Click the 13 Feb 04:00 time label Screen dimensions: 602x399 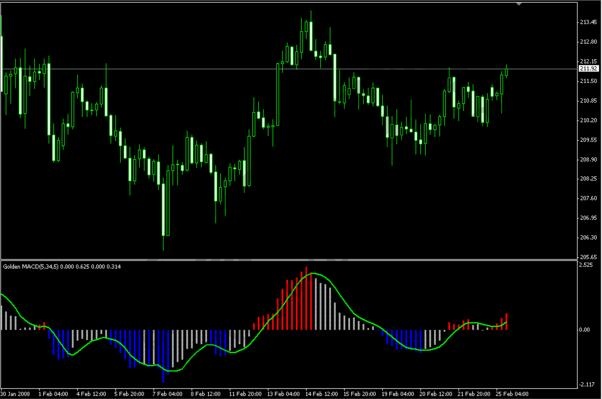coord(283,394)
